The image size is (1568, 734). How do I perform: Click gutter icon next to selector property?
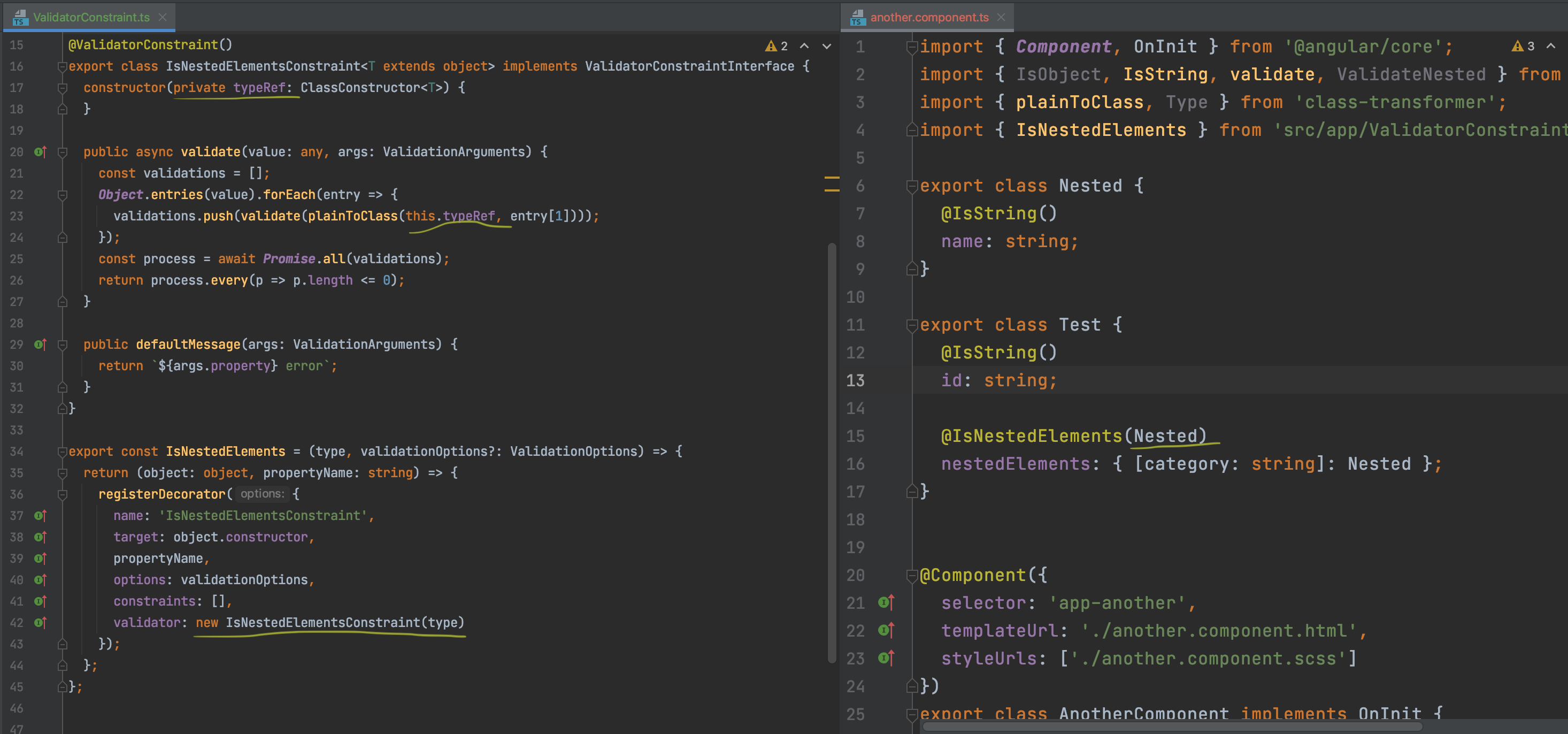point(886,602)
